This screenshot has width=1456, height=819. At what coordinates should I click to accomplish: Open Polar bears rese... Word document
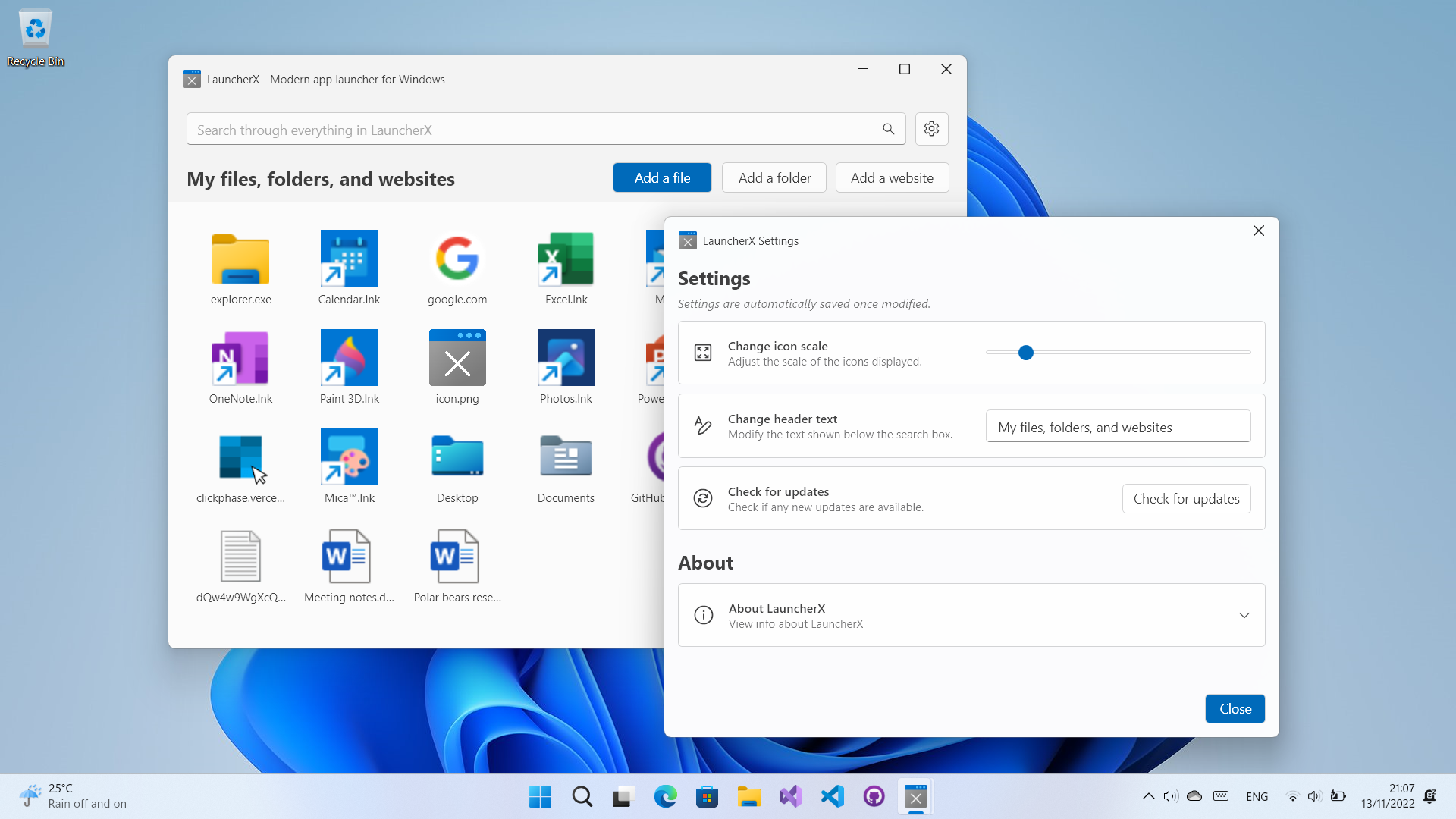457,566
